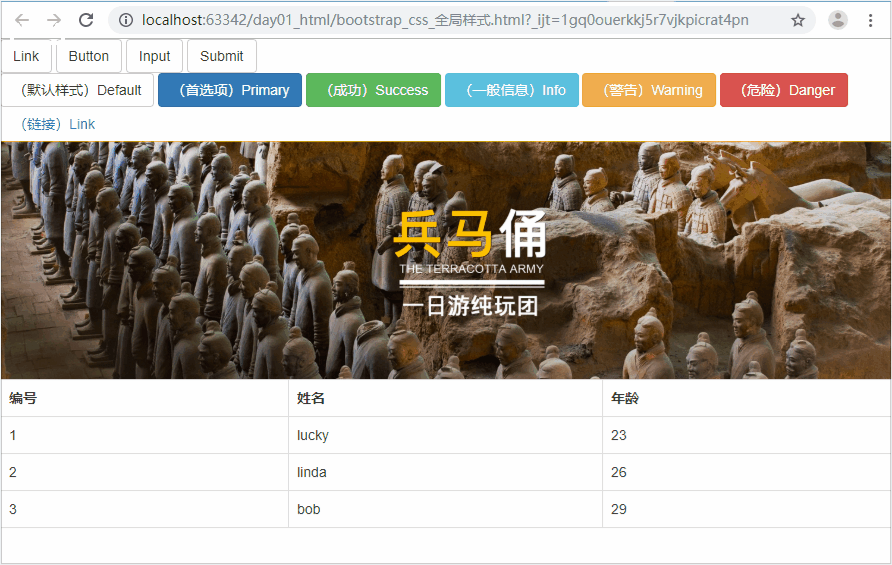
Task: Select the bob name cell
Action: tap(445, 509)
